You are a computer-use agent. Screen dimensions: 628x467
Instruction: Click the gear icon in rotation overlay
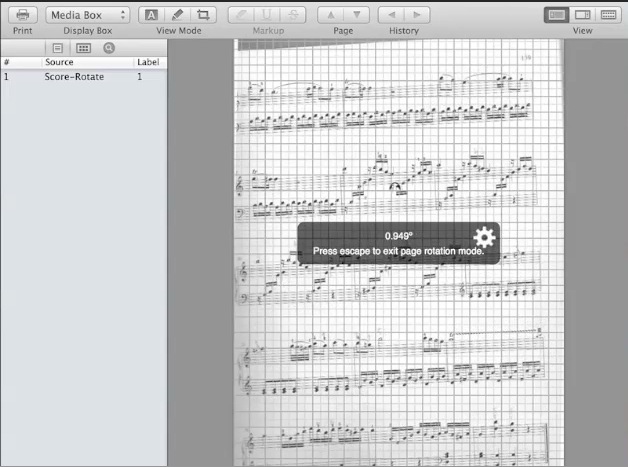[484, 237]
